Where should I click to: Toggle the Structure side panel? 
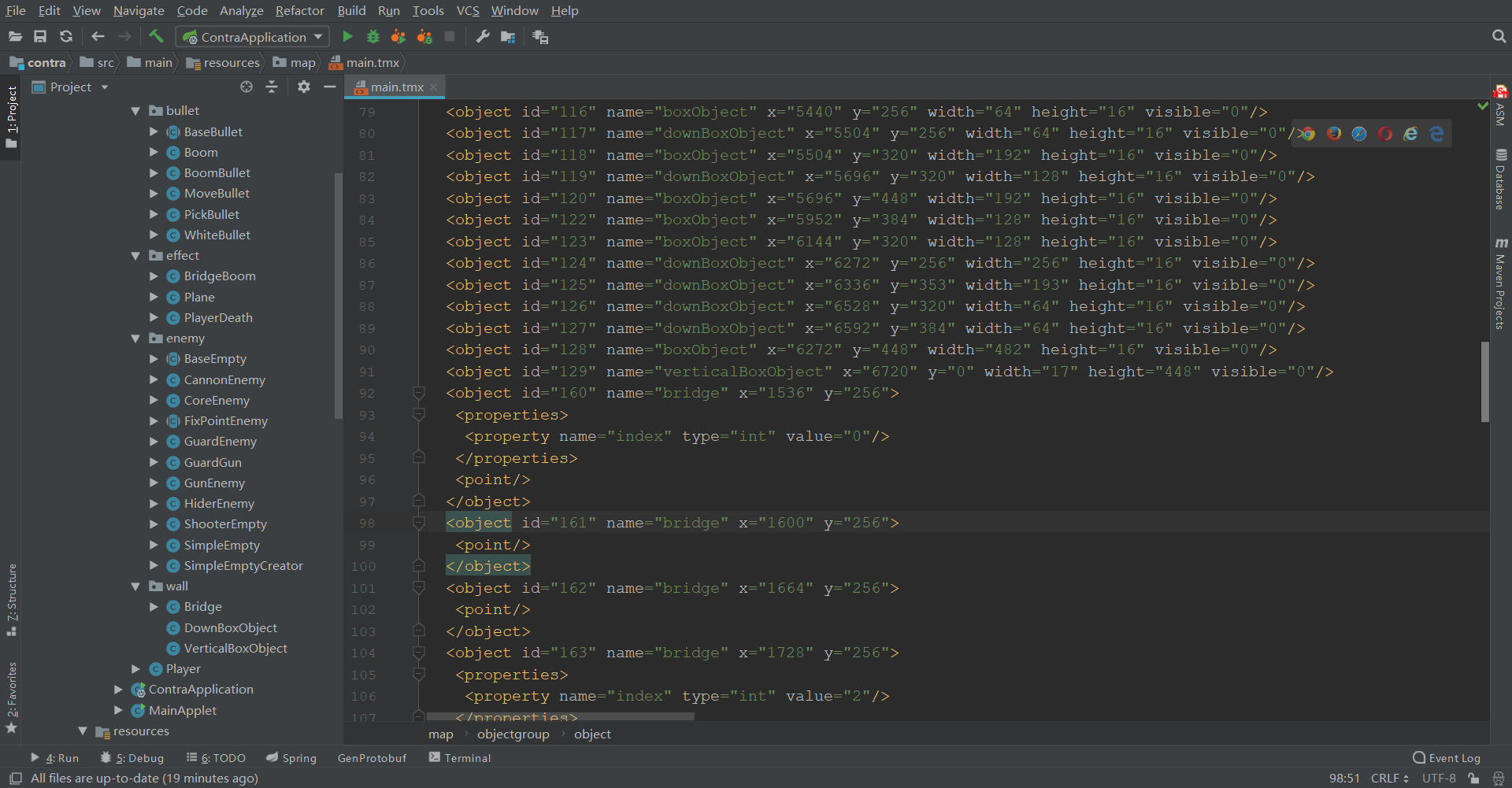coord(12,600)
